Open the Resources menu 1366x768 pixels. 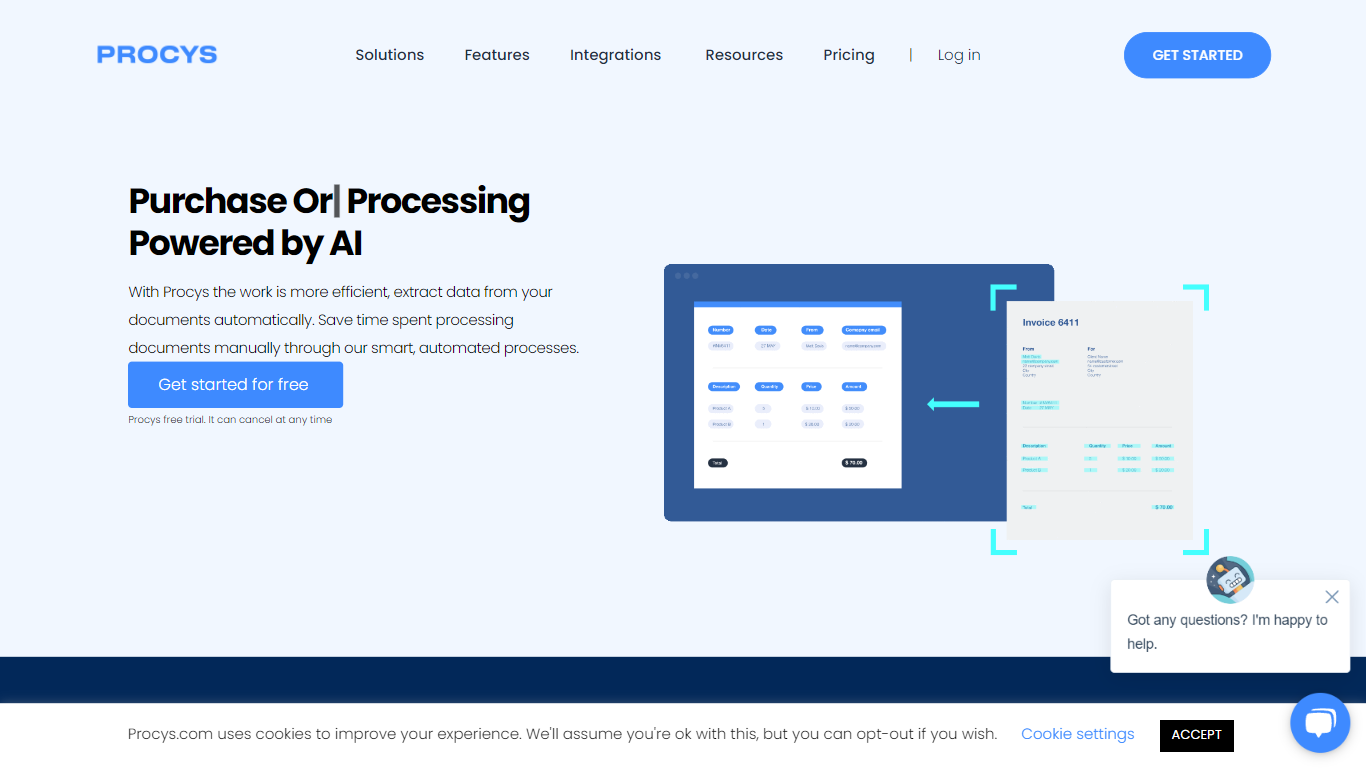pos(744,55)
